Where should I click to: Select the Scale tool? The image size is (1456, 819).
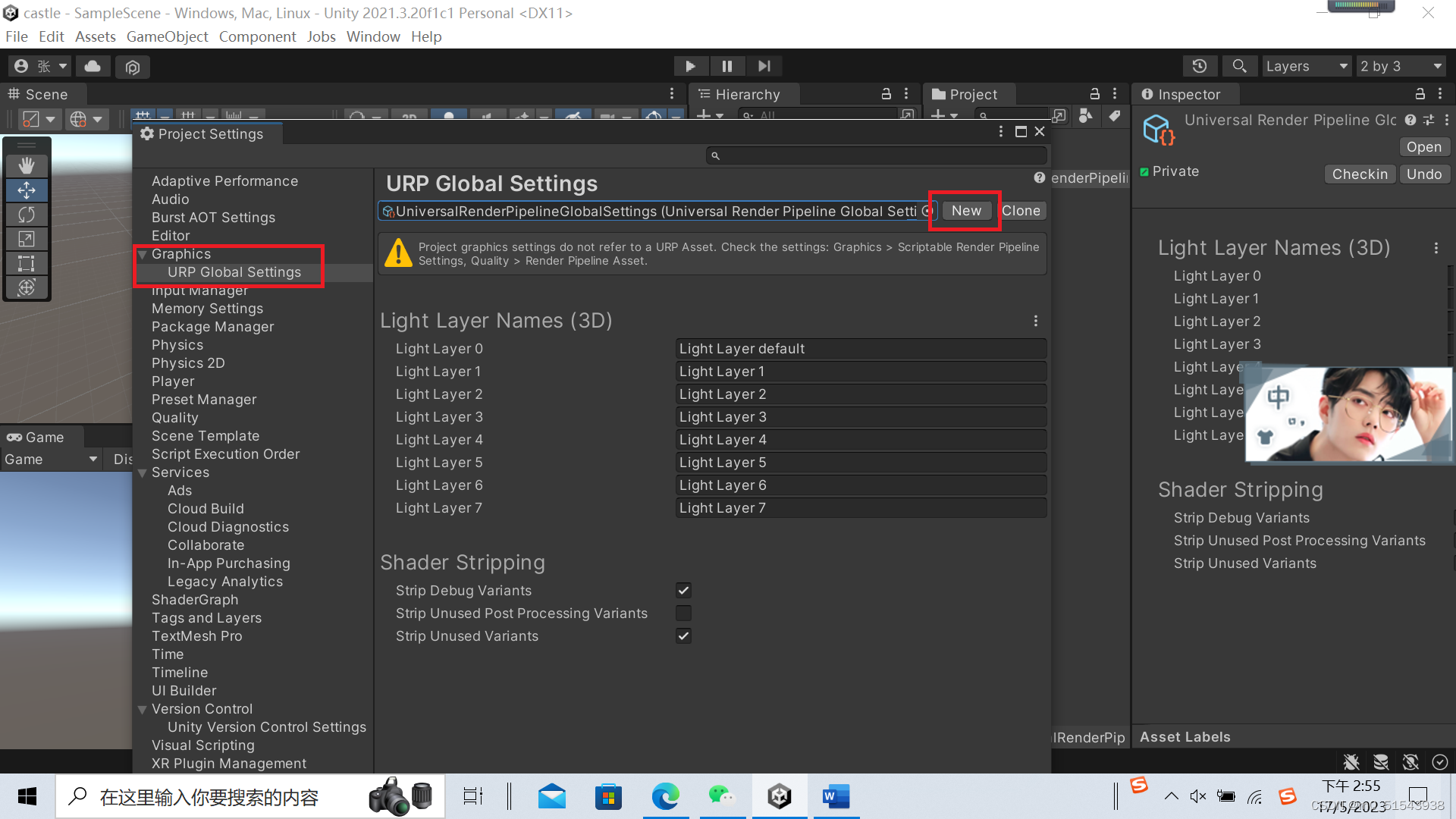click(x=27, y=239)
